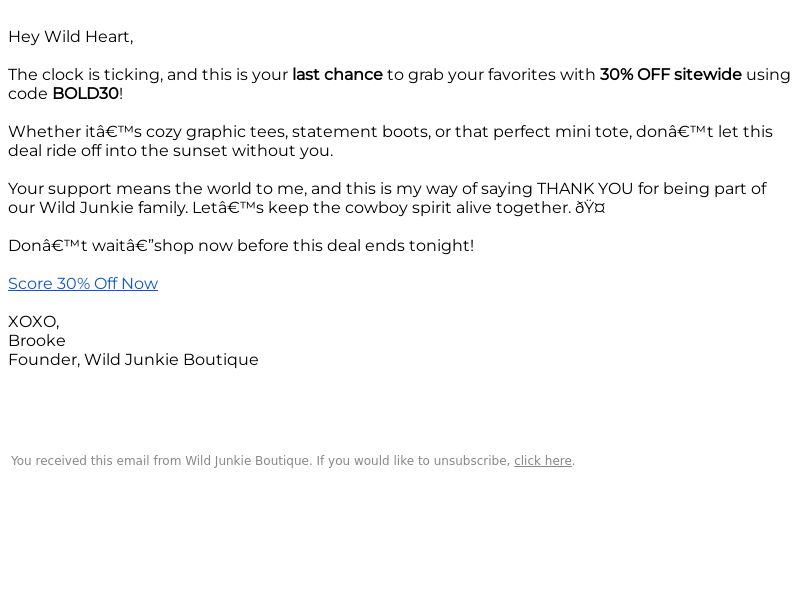The image size is (800, 600).
Task: Click the capitalized "THANK YOU" text
Action: pos(584,189)
